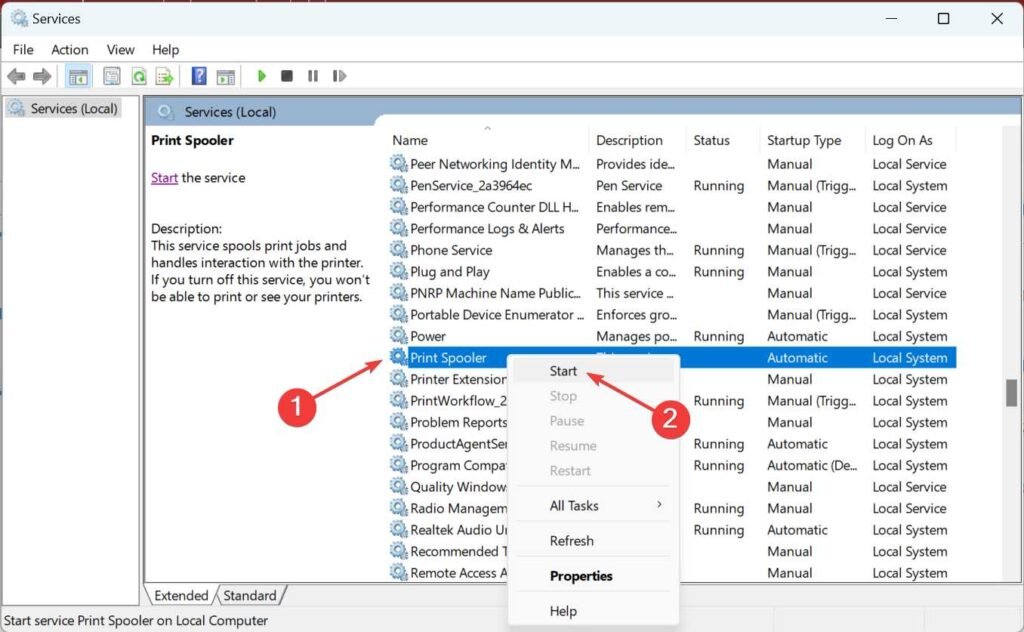Image resolution: width=1024 pixels, height=632 pixels.
Task: Click the sort arrow above the Name column
Action: pos(488,127)
